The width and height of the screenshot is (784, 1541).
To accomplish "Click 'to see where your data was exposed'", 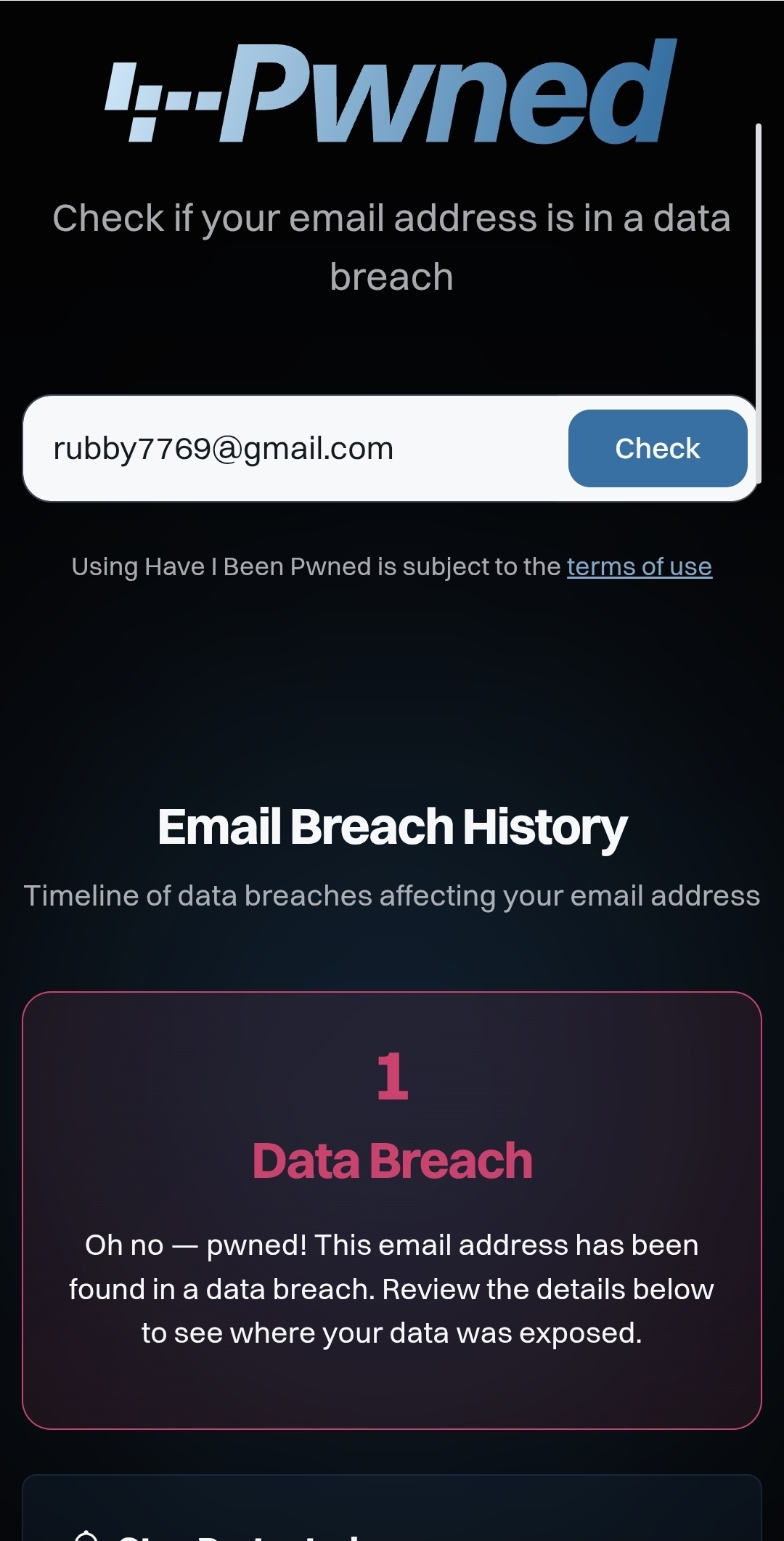I will [x=392, y=1333].
